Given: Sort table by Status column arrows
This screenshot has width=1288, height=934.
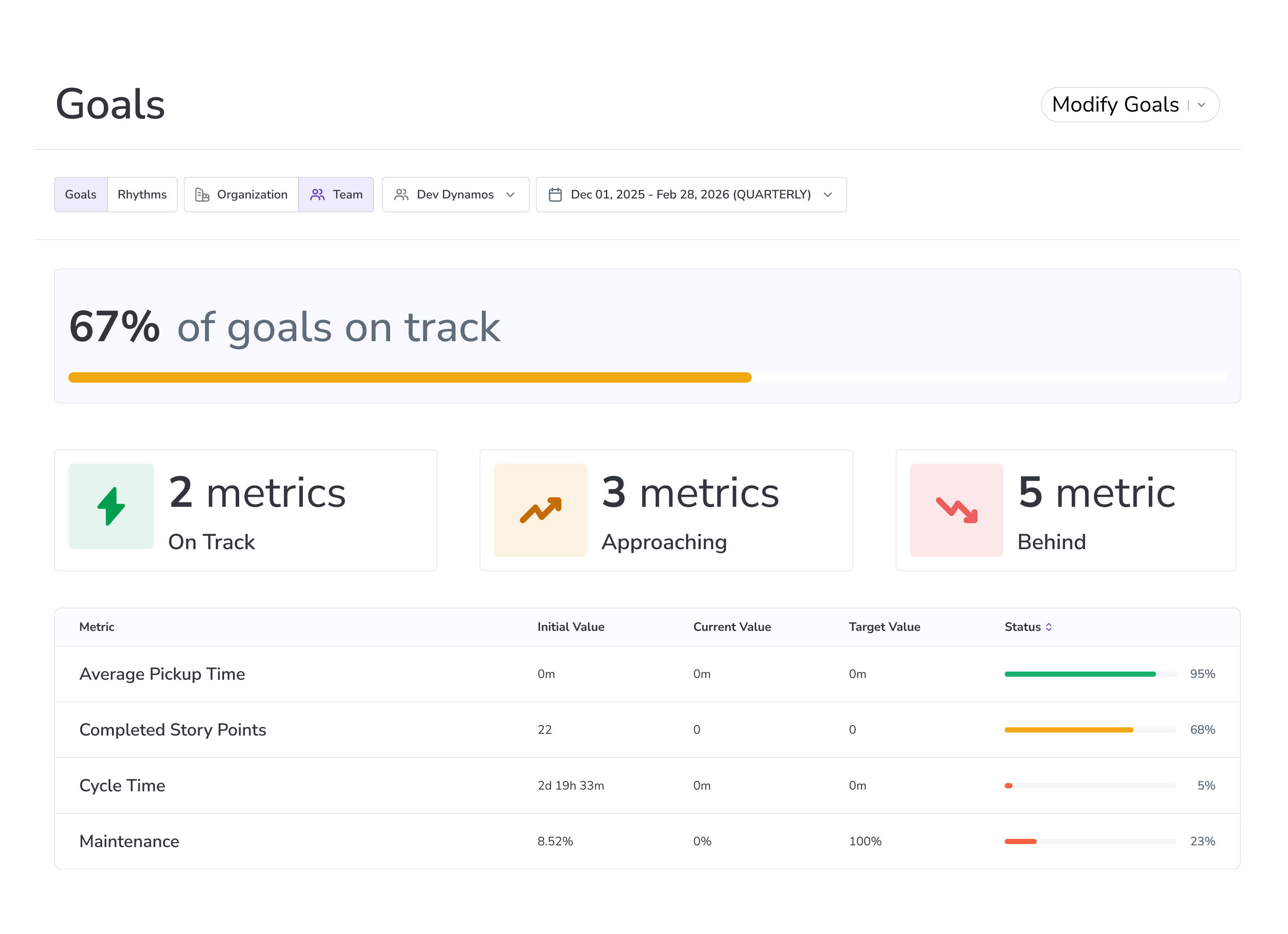Looking at the screenshot, I should 1050,627.
